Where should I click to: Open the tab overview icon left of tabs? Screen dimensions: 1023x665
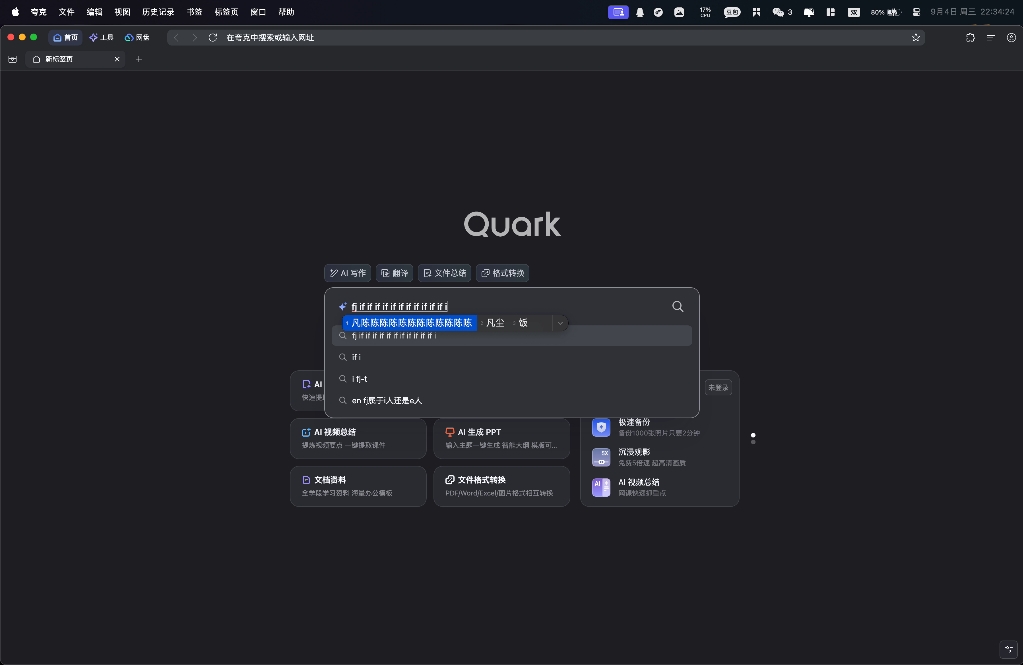click(12, 59)
